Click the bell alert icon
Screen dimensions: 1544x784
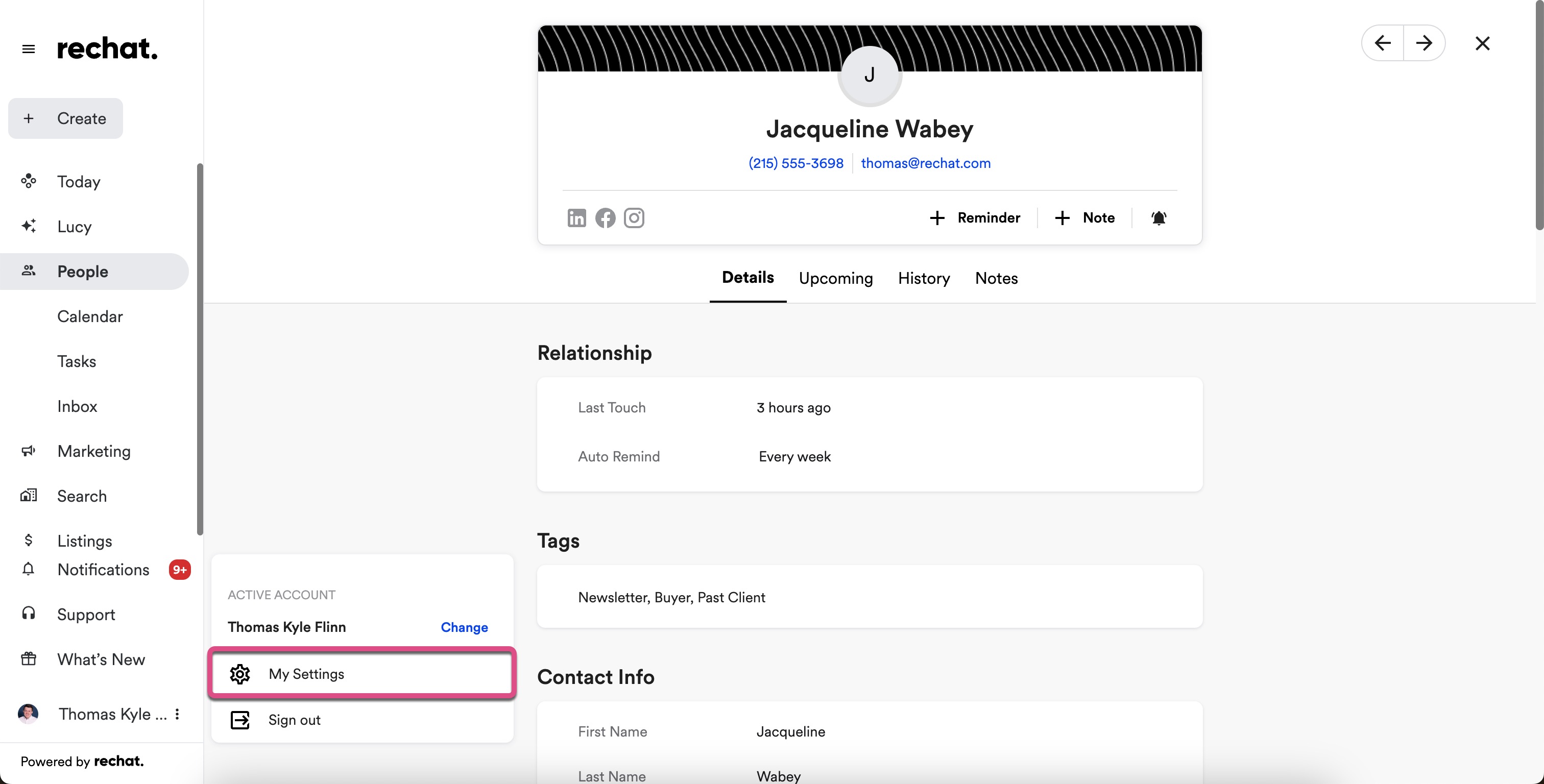(1158, 218)
